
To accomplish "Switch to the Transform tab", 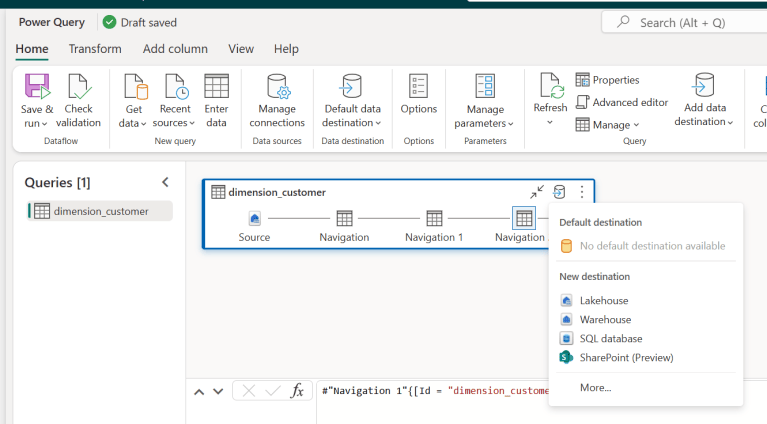I will point(95,49).
